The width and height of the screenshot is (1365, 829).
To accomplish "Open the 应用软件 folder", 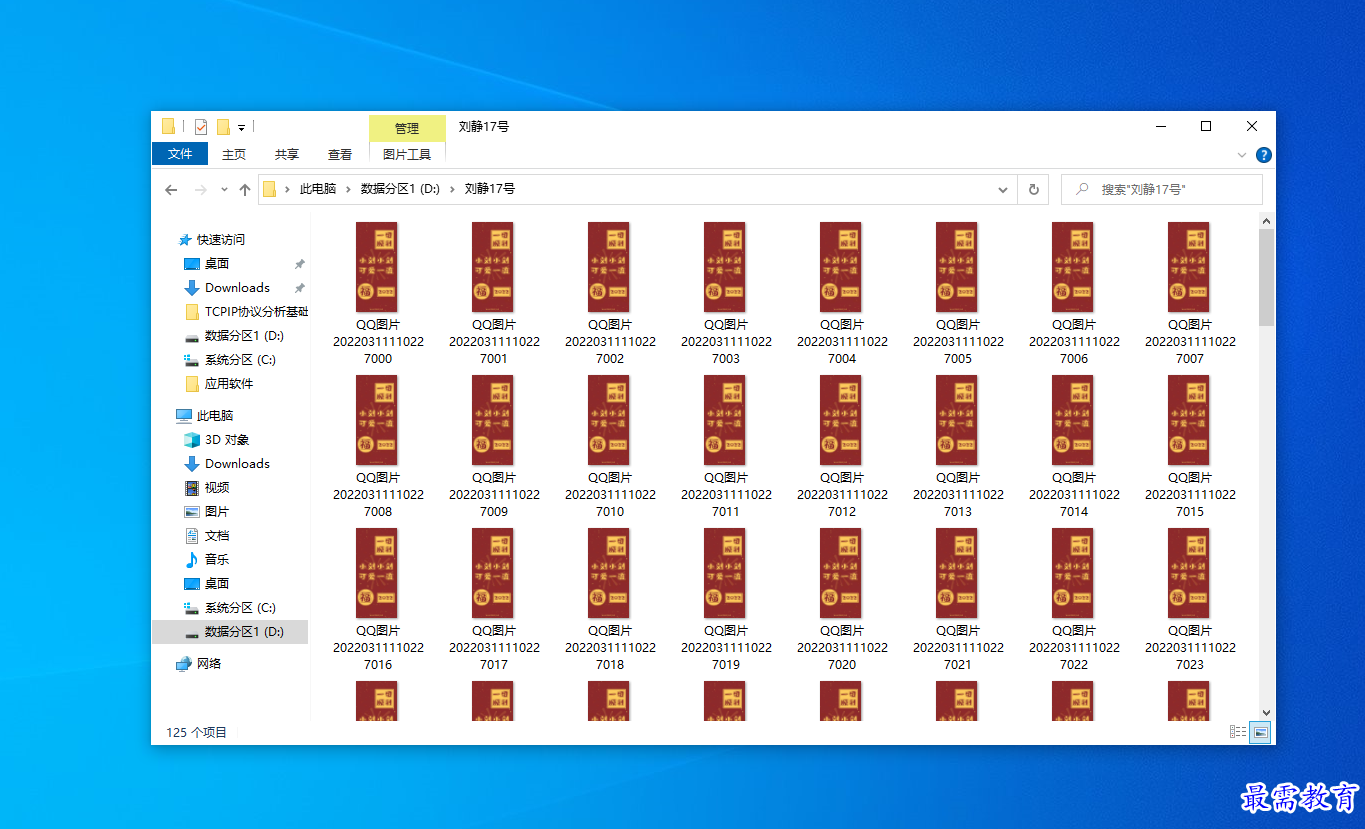I will click(x=228, y=384).
